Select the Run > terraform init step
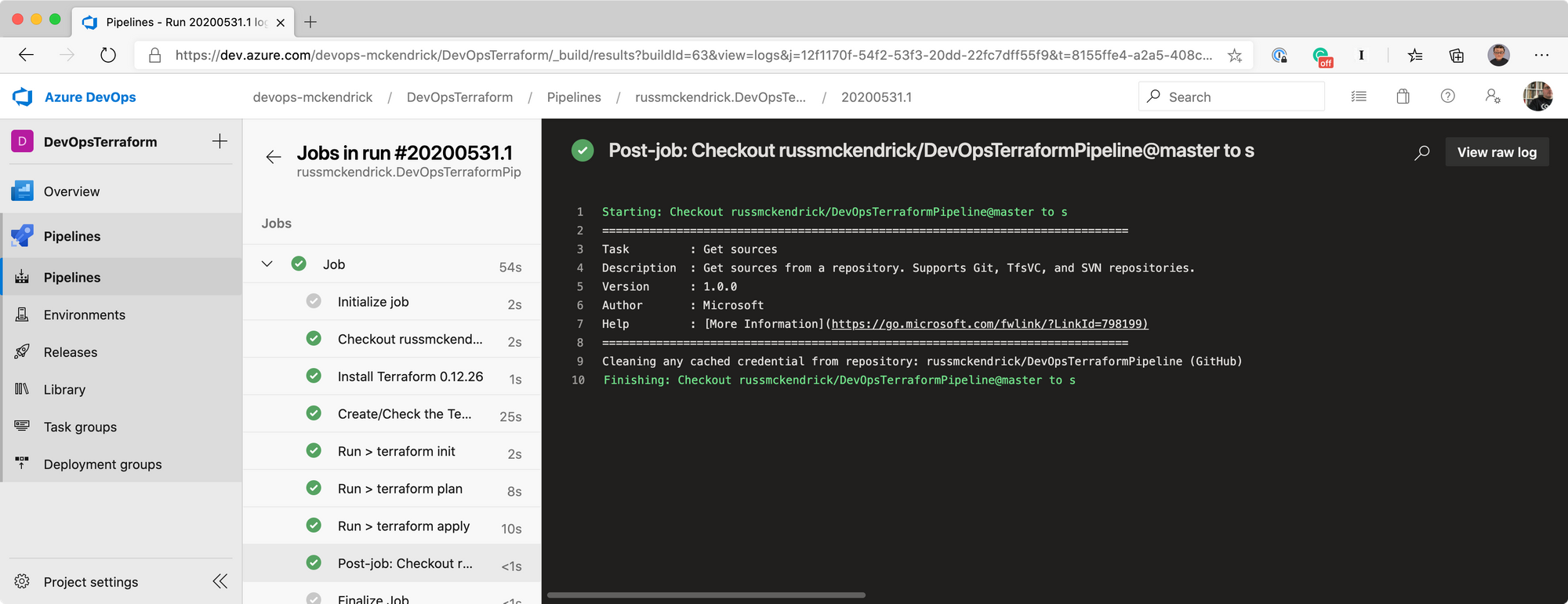The width and height of the screenshot is (1568, 604). click(x=392, y=451)
